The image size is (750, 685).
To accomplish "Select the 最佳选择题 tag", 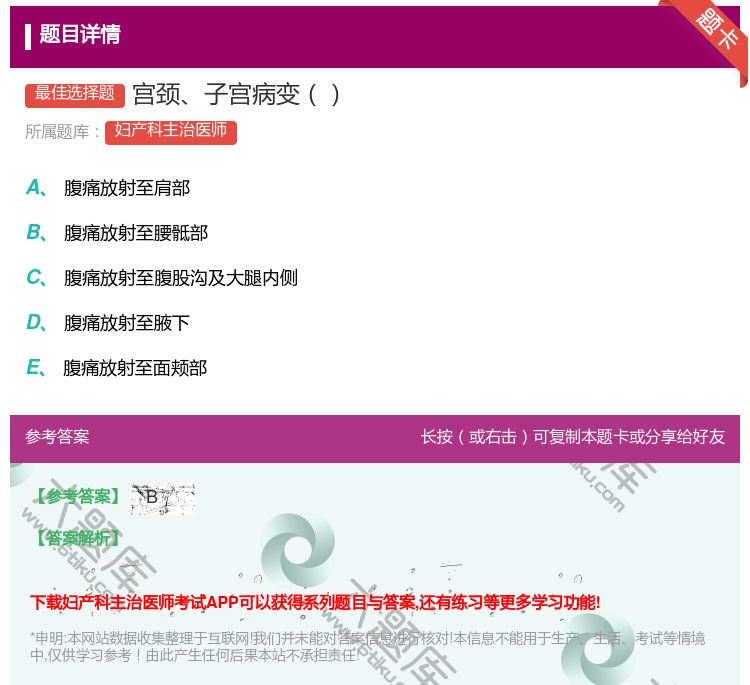I will click(75, 95).
